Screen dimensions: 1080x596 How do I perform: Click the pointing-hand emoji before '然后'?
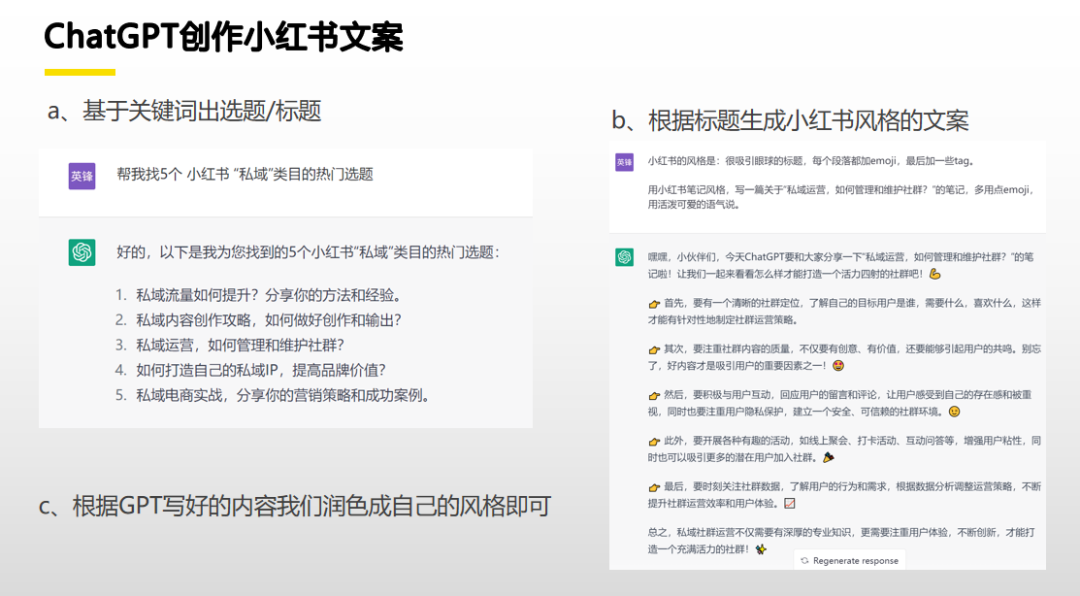(x=654, y=395)
